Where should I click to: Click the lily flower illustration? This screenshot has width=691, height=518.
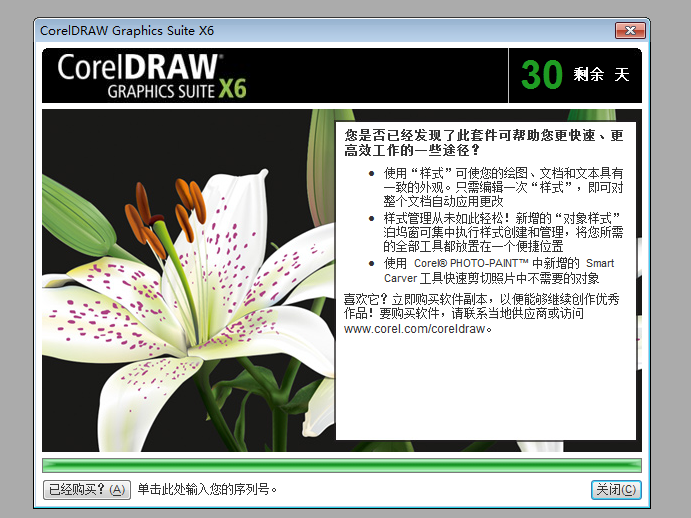coord(189,280)
